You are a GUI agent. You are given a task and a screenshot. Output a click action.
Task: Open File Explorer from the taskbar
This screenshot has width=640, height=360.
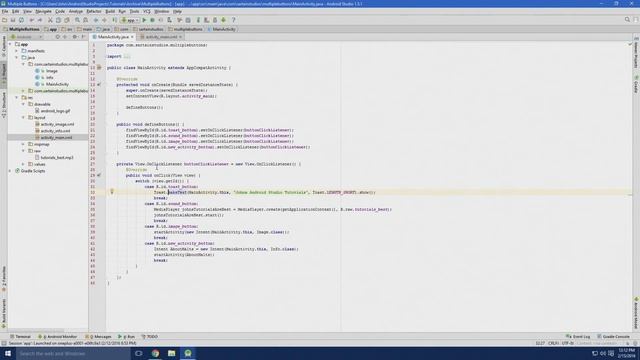coord(171,353)
